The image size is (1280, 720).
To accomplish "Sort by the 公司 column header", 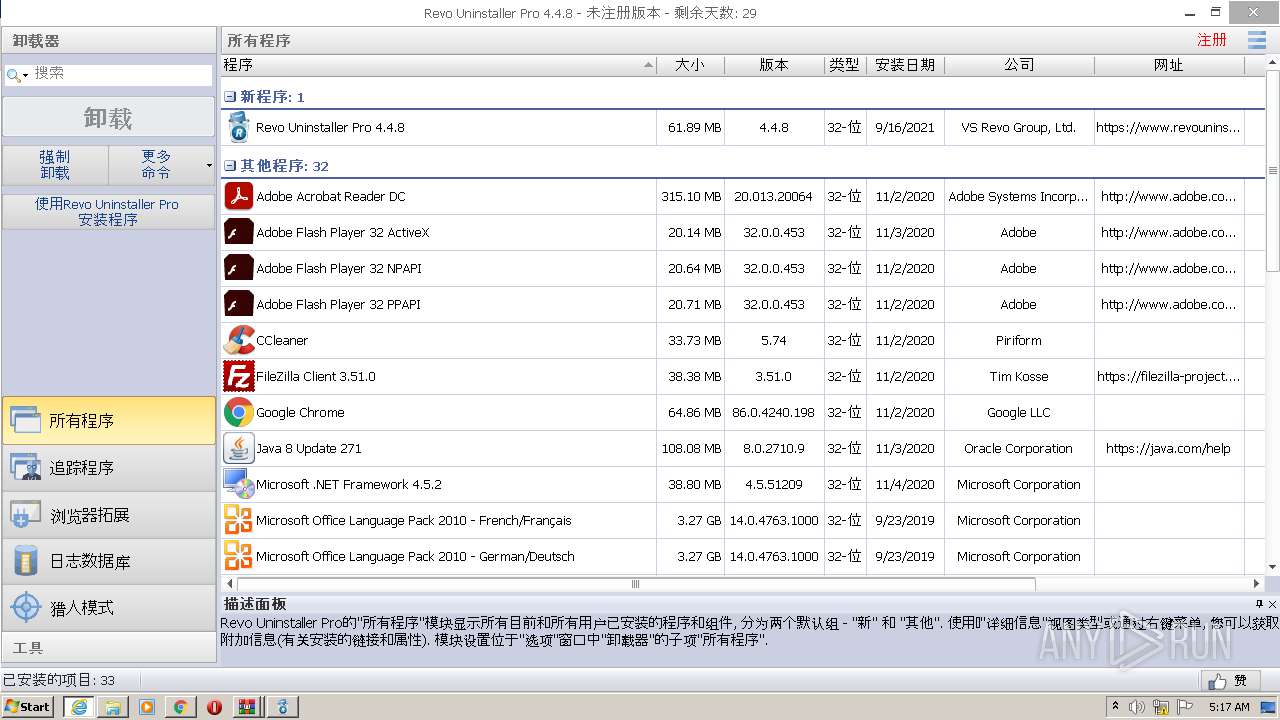I will click(x=1019, y=65).
